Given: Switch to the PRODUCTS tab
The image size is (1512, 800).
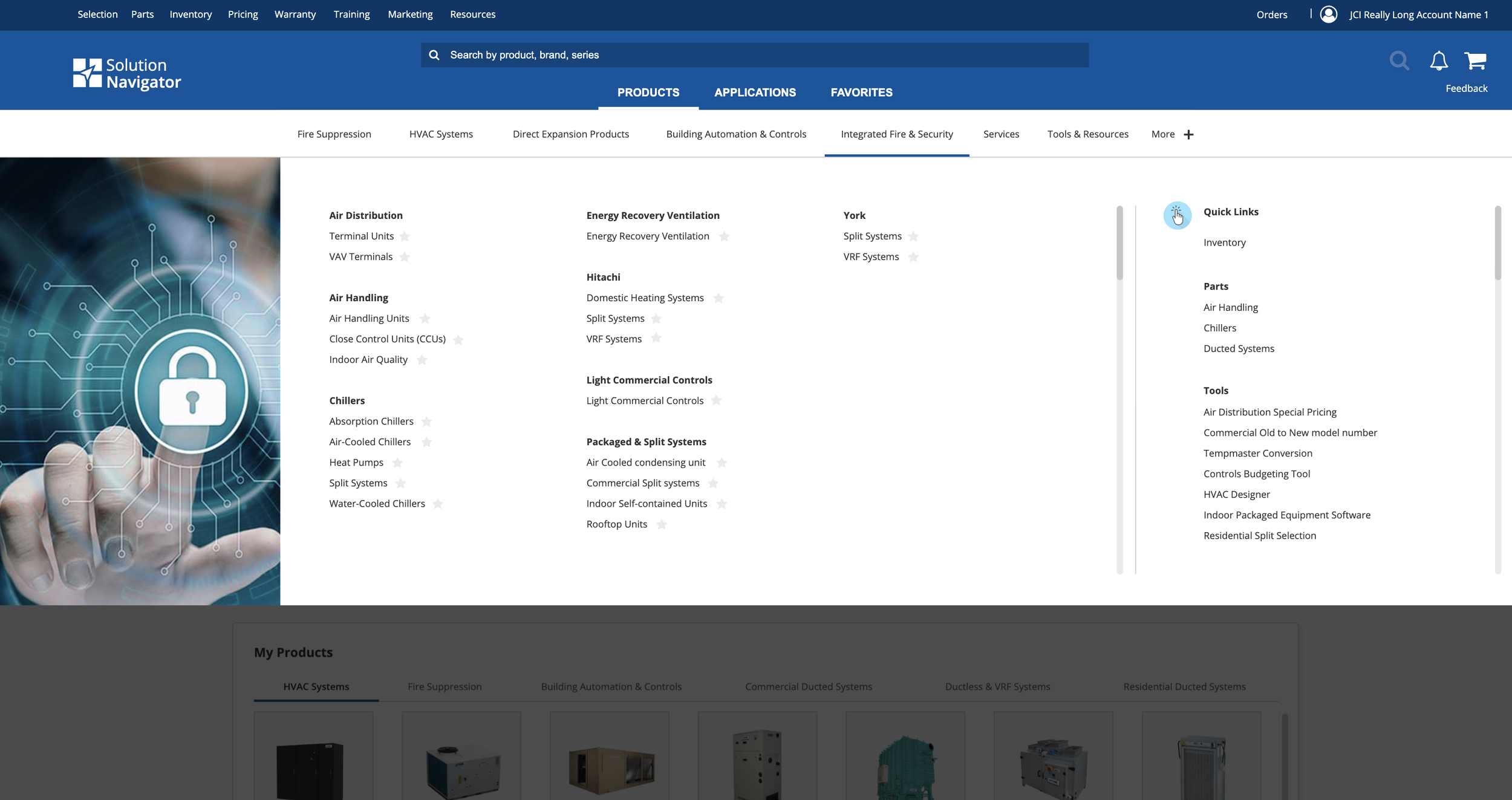Looking at the screenshot, I should point(648,93).
